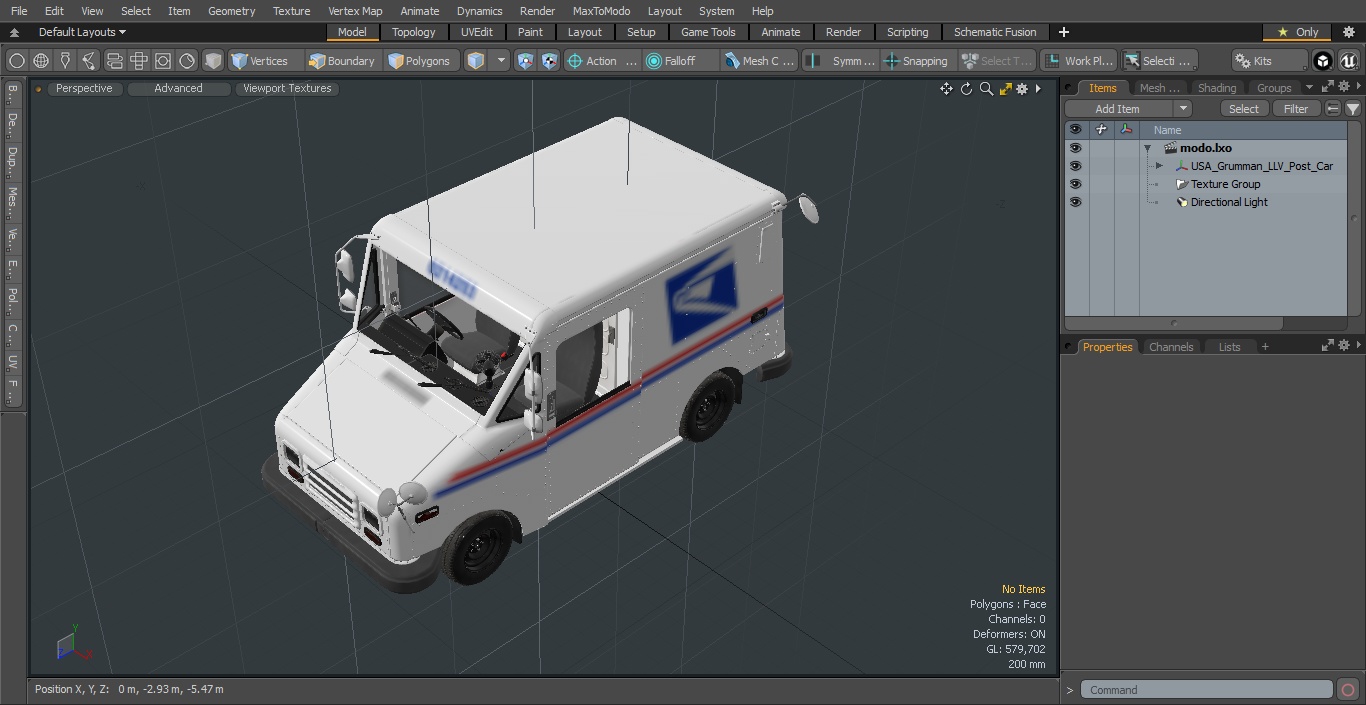
Task: Toggle the star Only button
Action: [1297, 32]
